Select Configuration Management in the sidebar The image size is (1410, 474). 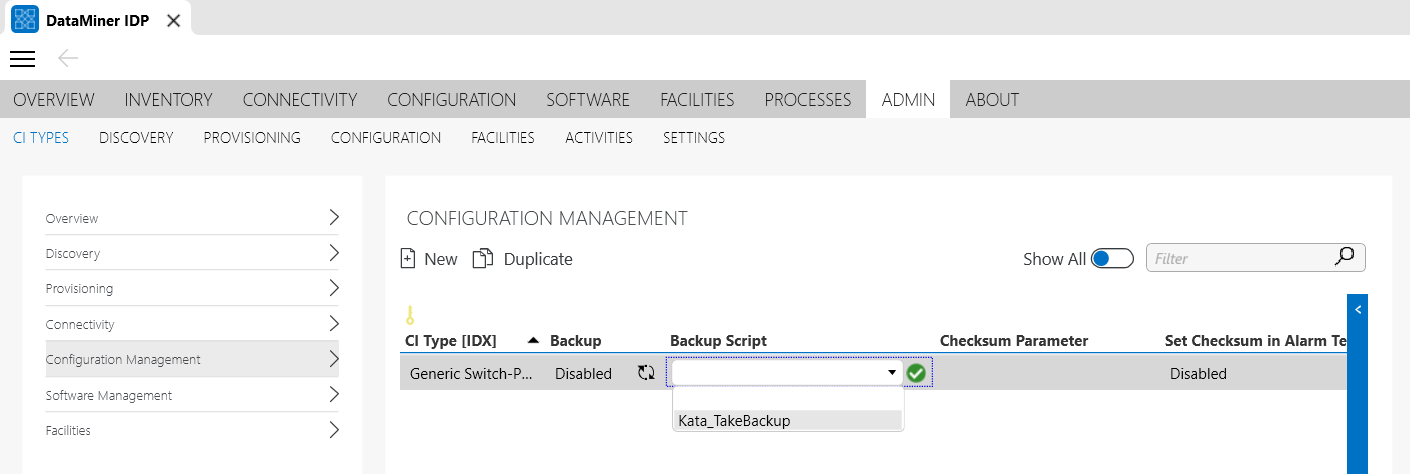(x=192, y=359)
